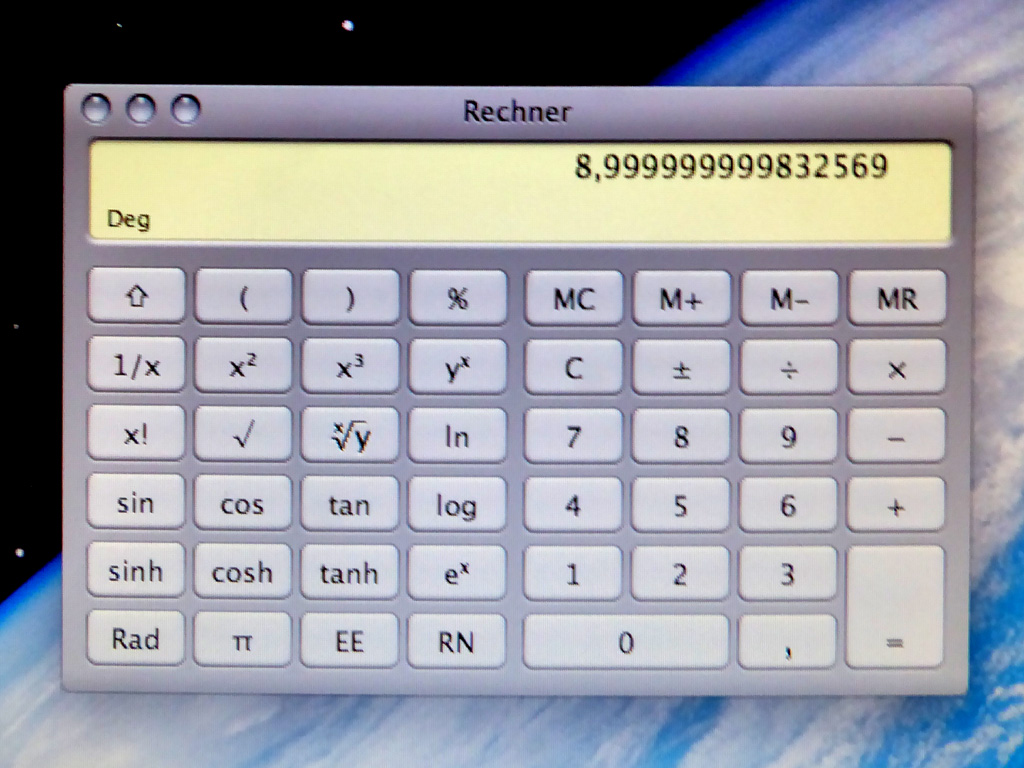The width and height of the screenshot is (1024, 768).
Task: Click the Deg mode indicator in display
Action: pos(129,219)
